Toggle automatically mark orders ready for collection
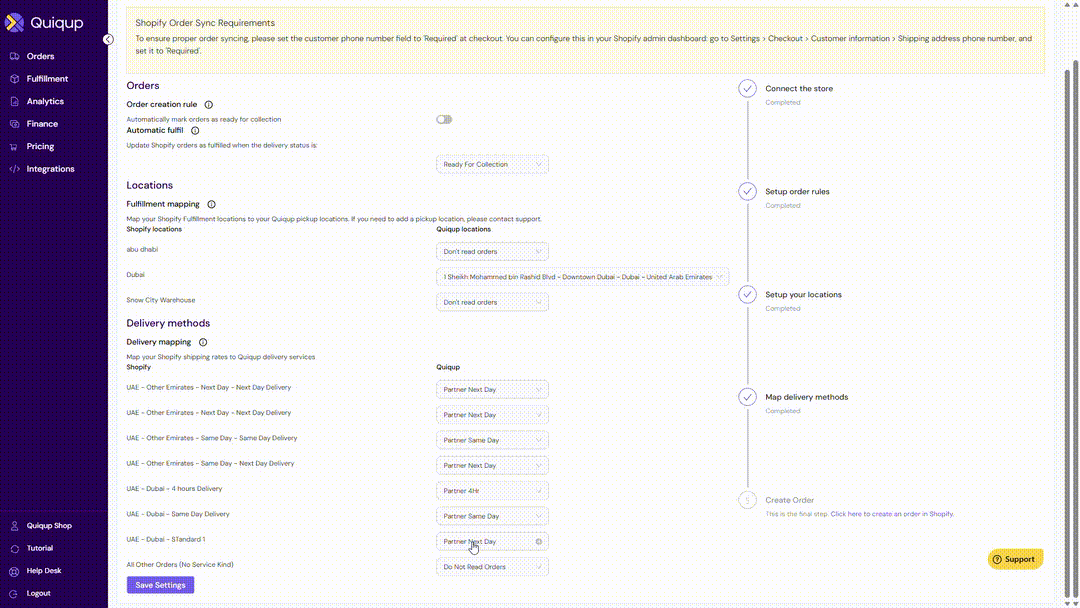1080x608 pixels. click(444, 120)
